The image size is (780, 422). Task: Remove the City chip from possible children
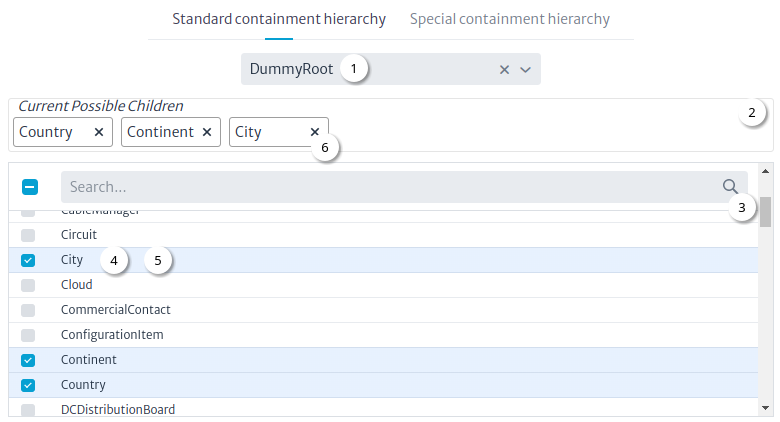[x=315, y=132]
